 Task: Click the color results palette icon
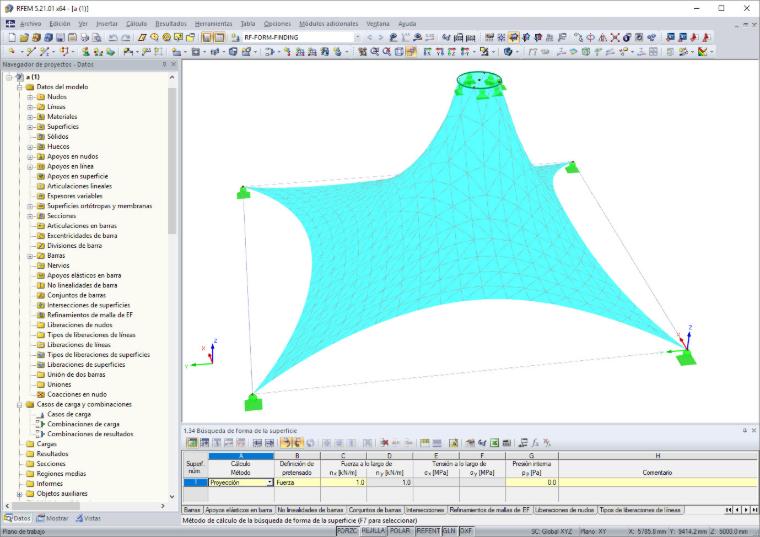(702, 51)
